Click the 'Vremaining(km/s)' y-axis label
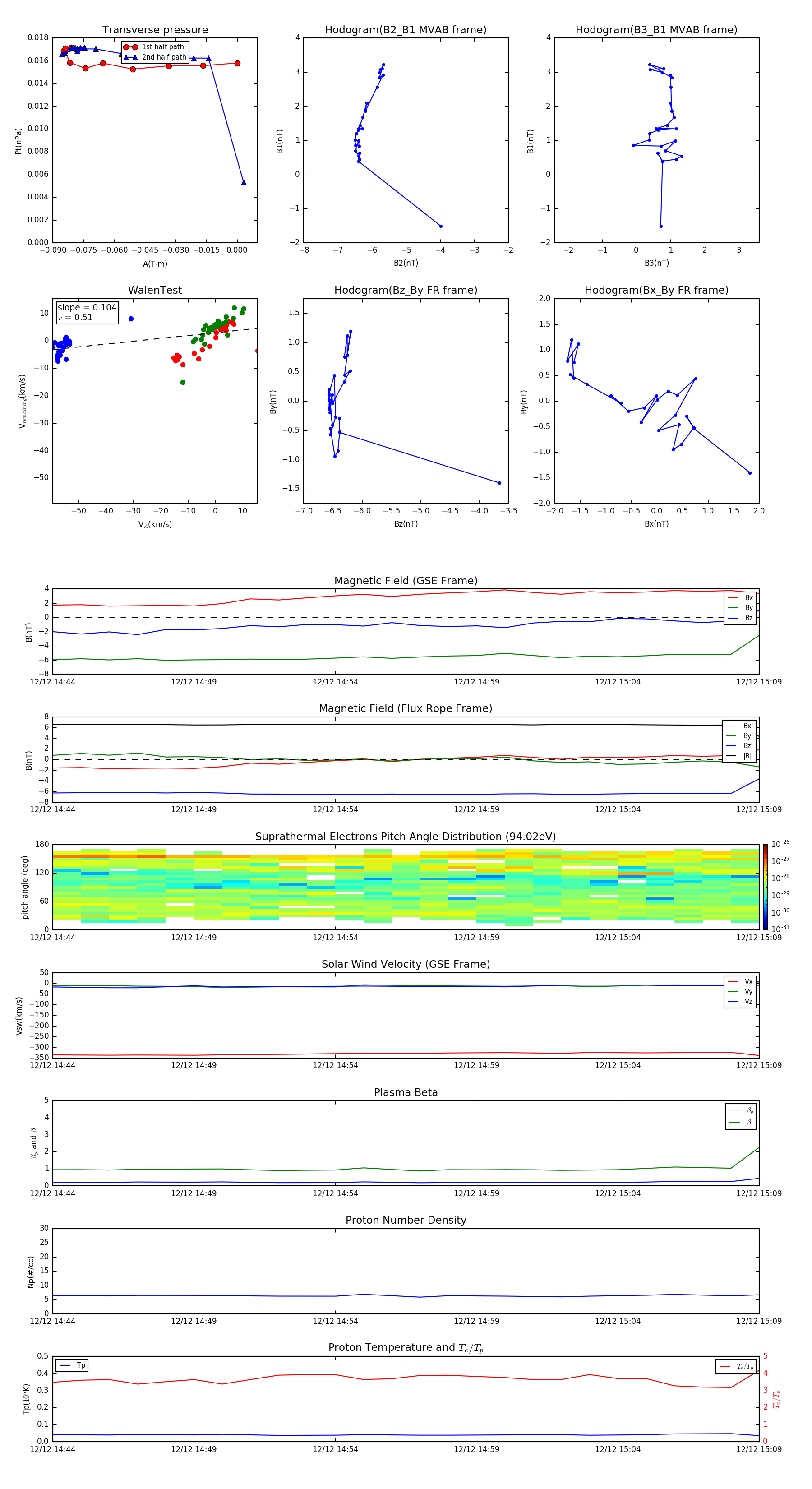 [x=22, y=401]
